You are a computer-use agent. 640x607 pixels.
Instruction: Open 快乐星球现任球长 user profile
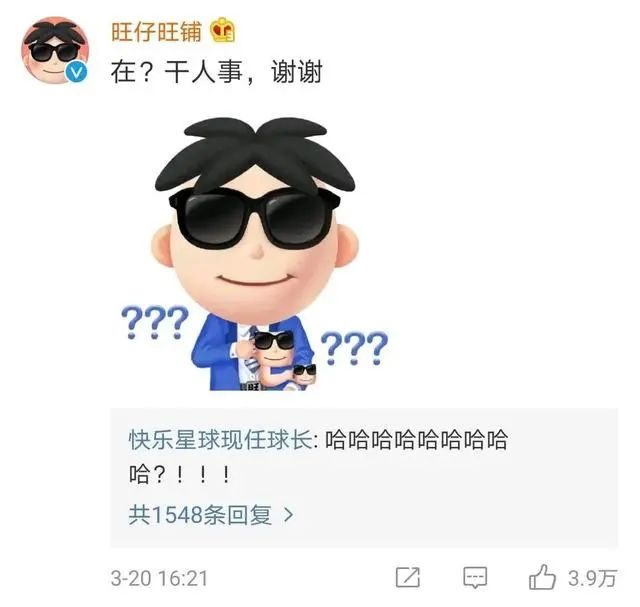pos(220,440)
